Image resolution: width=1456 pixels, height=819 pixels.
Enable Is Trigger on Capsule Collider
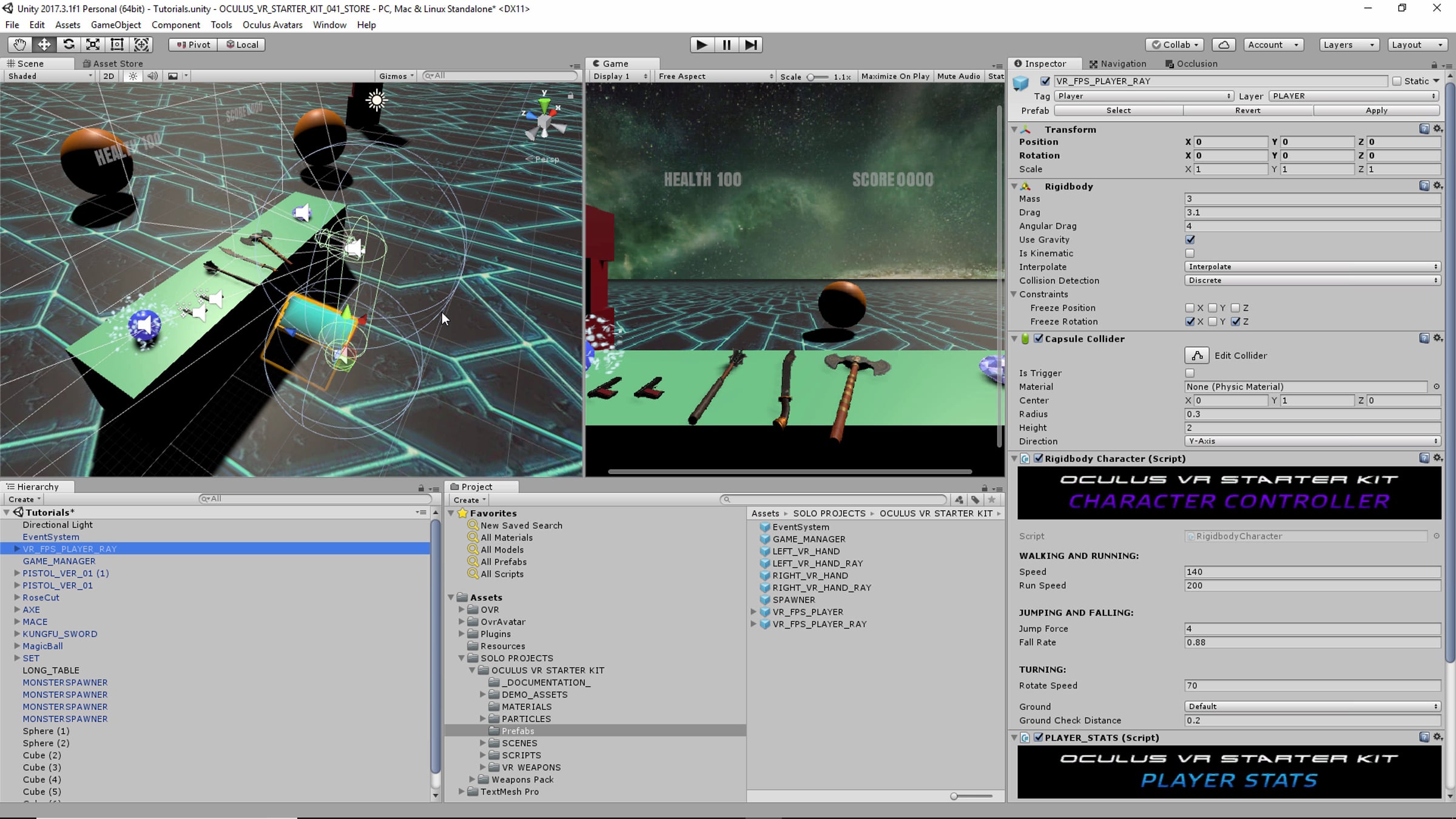coord(1190,373)
